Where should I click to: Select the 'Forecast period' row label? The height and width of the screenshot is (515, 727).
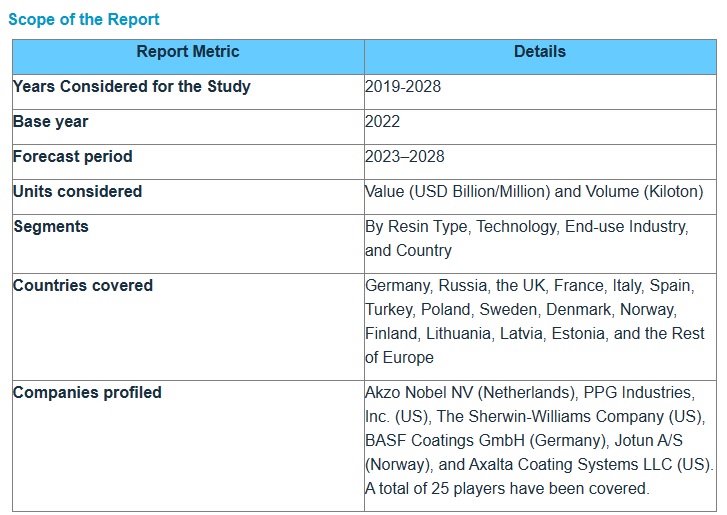(x=73, y=157)
